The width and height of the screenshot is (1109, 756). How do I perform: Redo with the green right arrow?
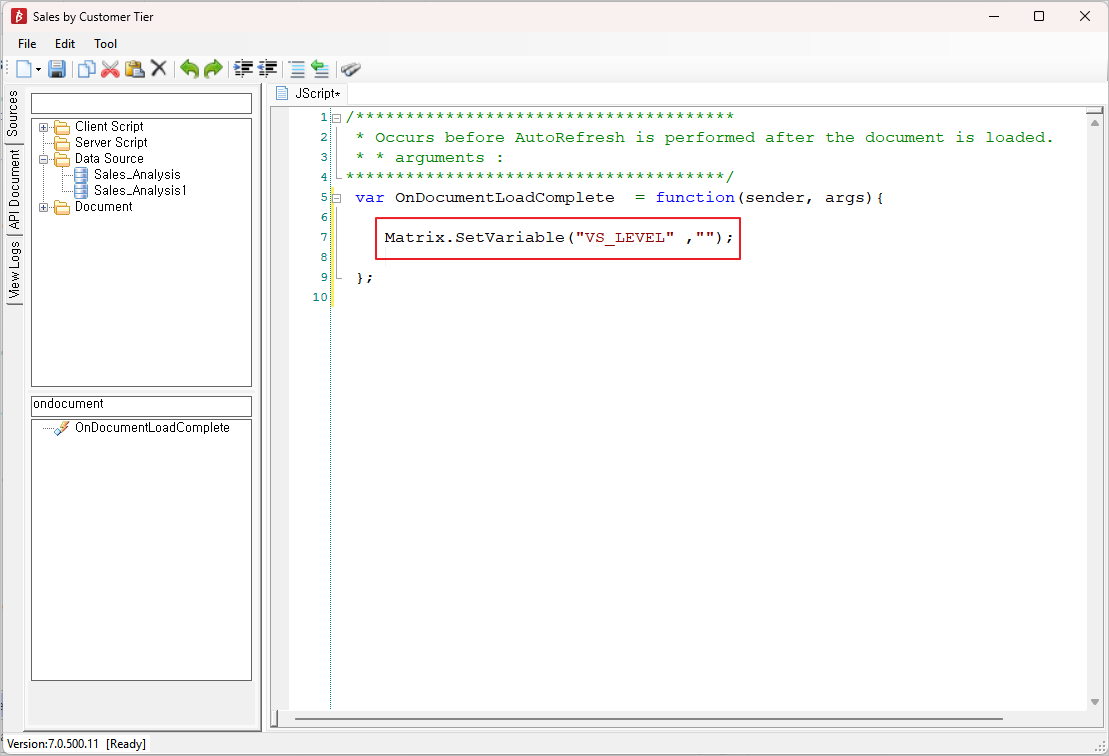point(213,69)
